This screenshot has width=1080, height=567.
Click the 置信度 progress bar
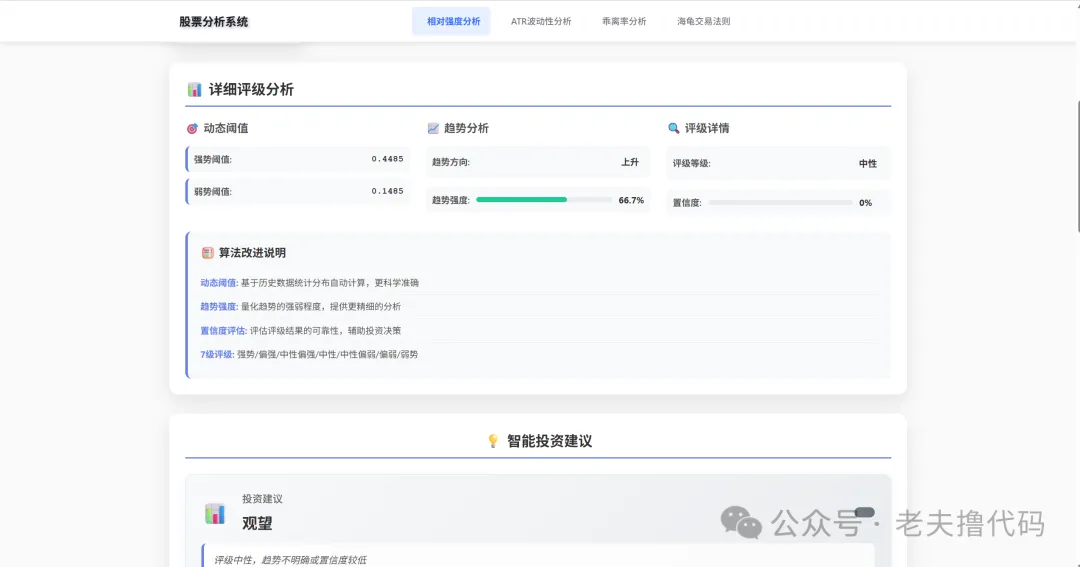780,203
